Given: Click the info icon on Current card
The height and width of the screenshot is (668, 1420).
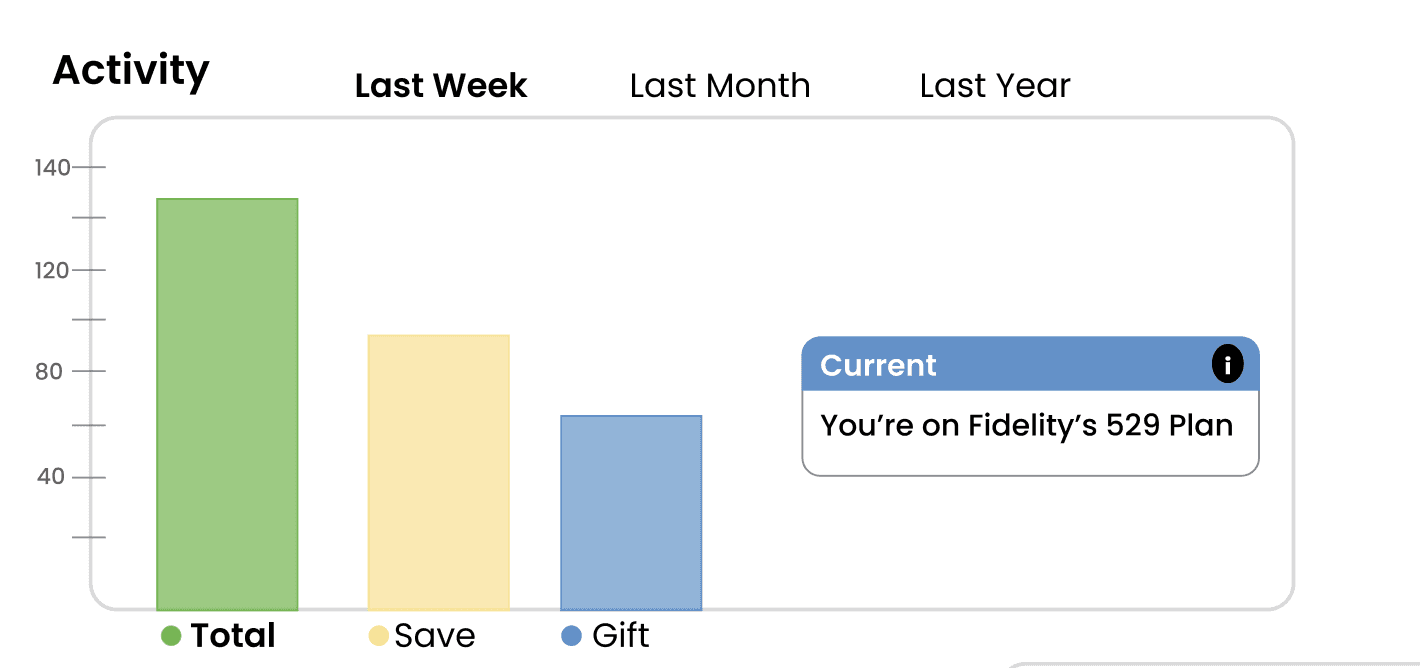Looking at the screenshot, I should pos(1227,364).
